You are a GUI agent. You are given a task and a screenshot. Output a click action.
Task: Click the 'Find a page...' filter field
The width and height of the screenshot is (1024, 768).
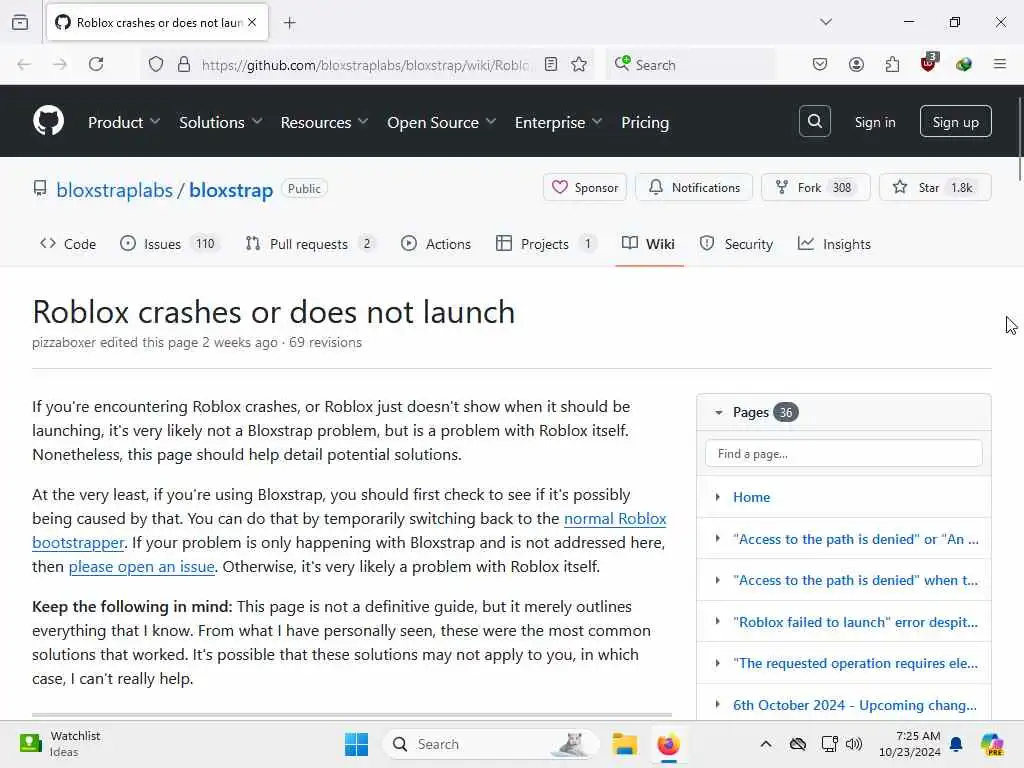click(843, 453)
